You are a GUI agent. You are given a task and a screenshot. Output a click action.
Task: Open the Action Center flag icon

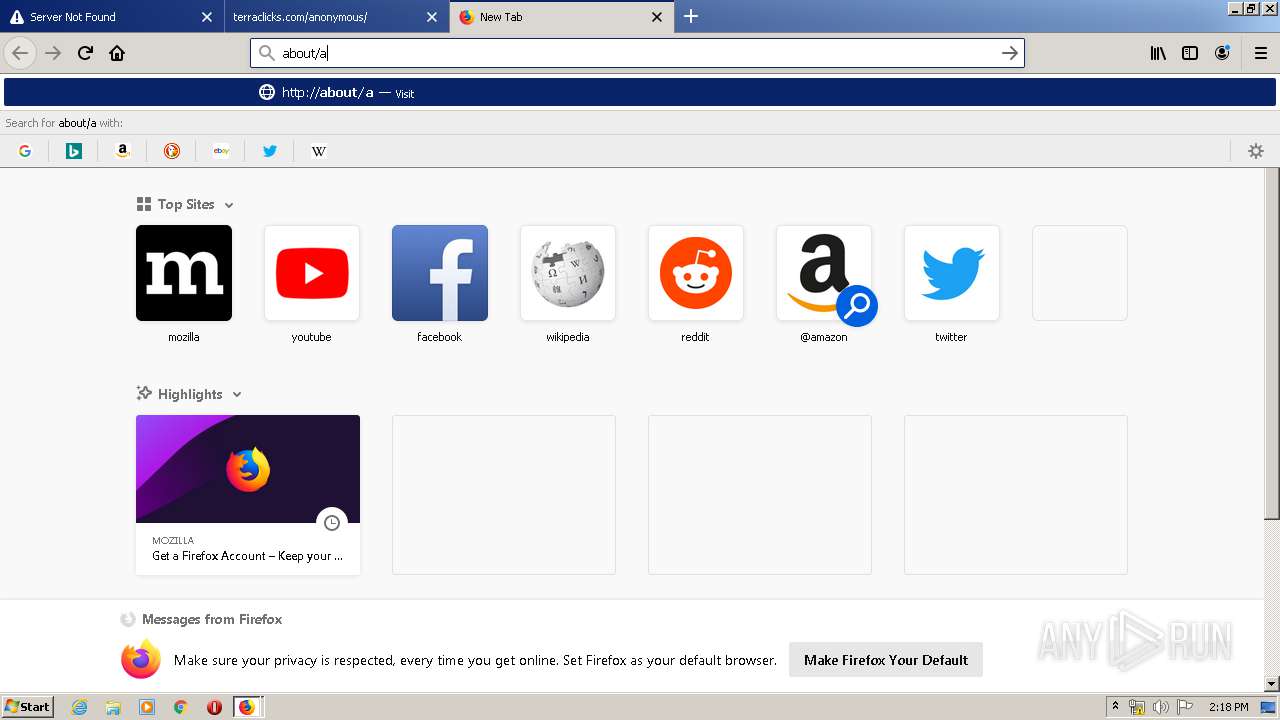click(x=1184, y=707)
